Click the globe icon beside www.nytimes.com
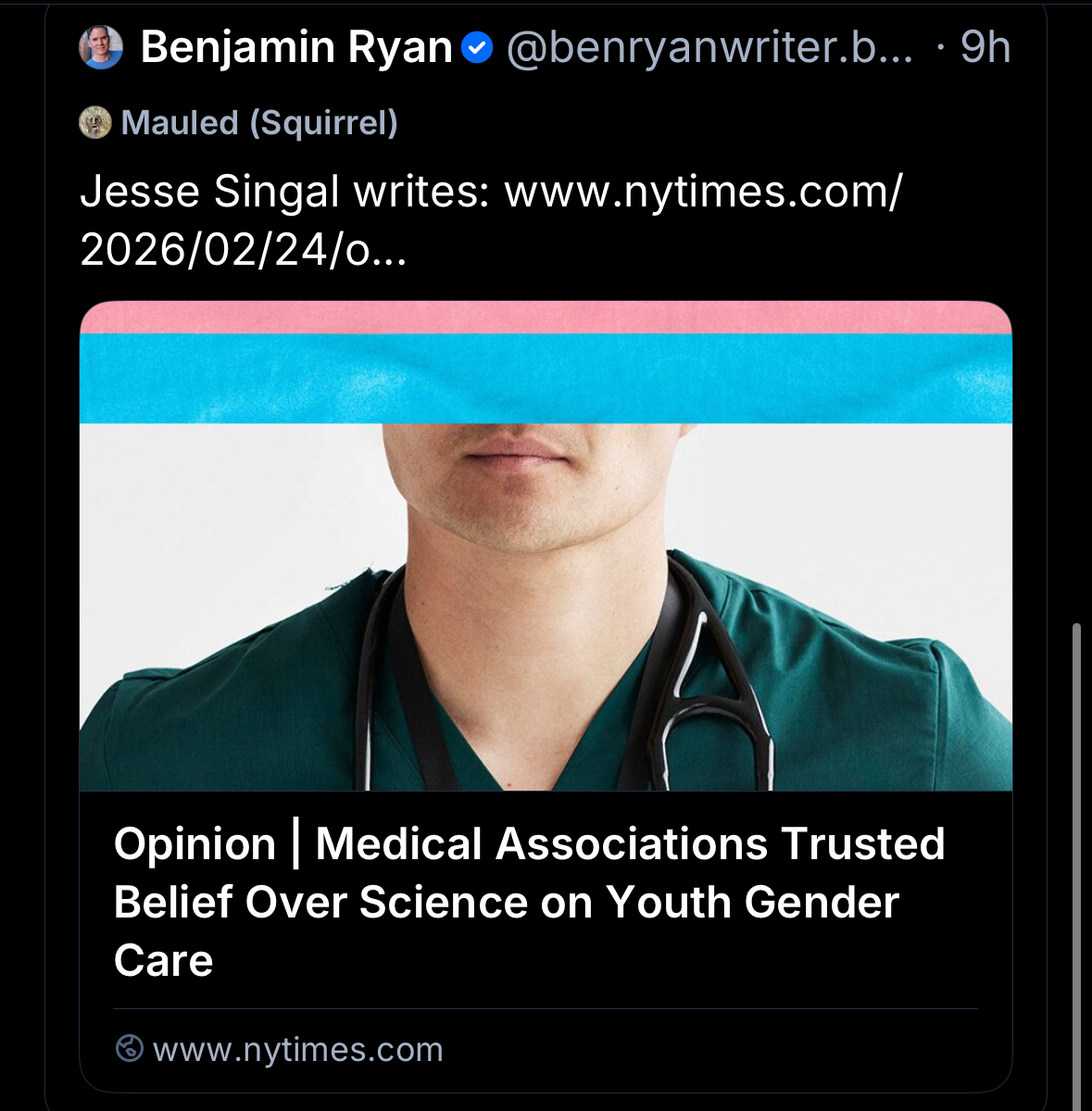The width and height of the screenshot is (1092, 1111). point(130,1049)
